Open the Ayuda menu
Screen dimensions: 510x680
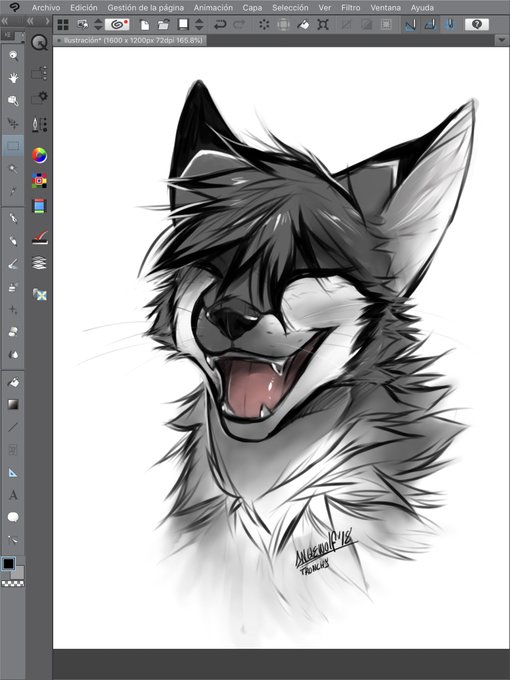point(422,8)
